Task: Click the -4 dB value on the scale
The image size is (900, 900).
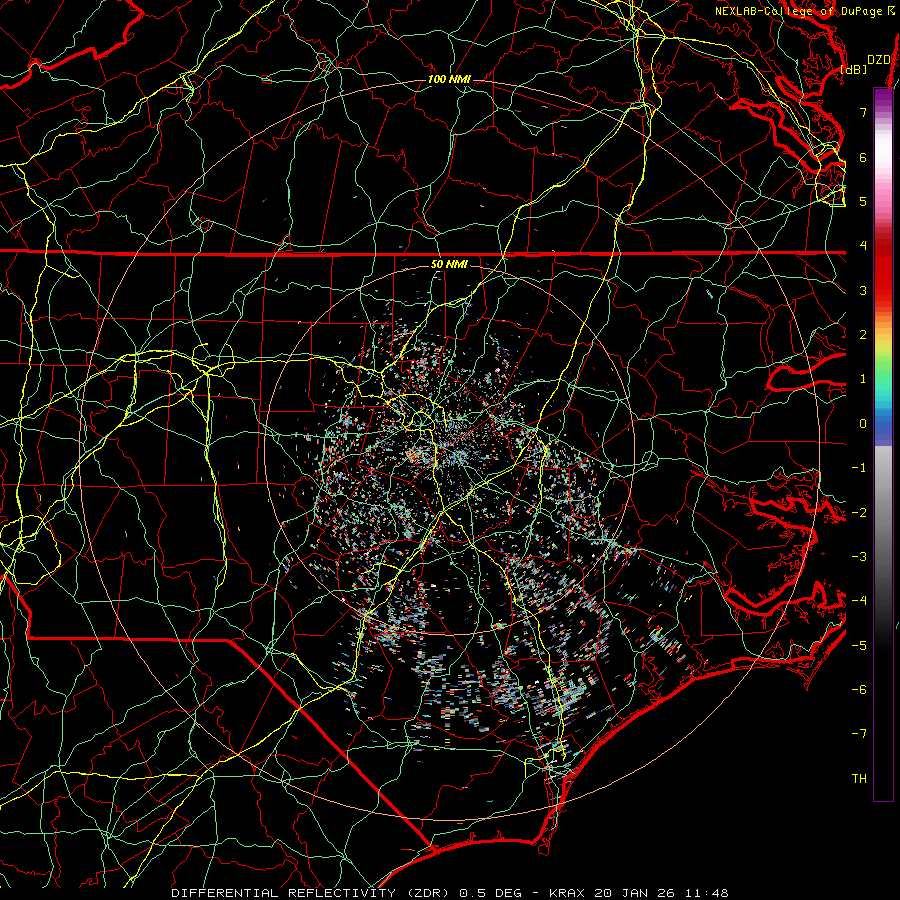Action: [859, 601]
